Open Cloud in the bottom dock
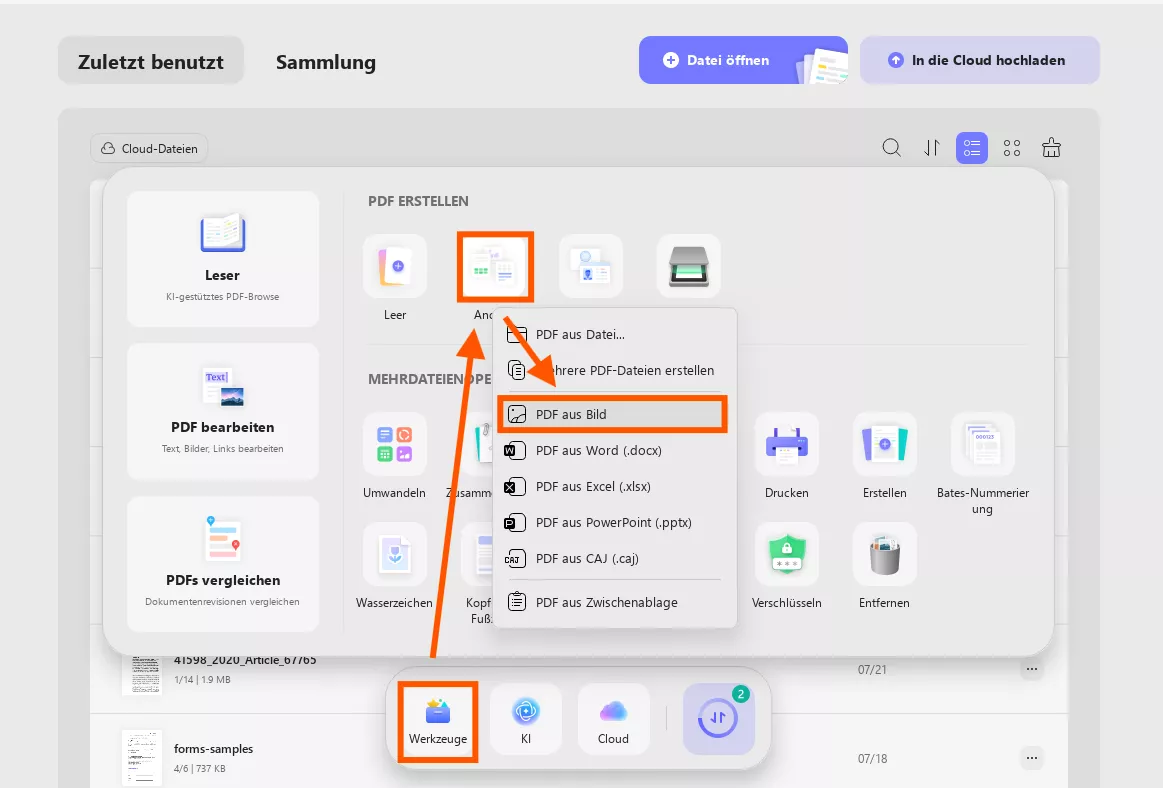1163x788 pixels. click(x=613, y=720)
